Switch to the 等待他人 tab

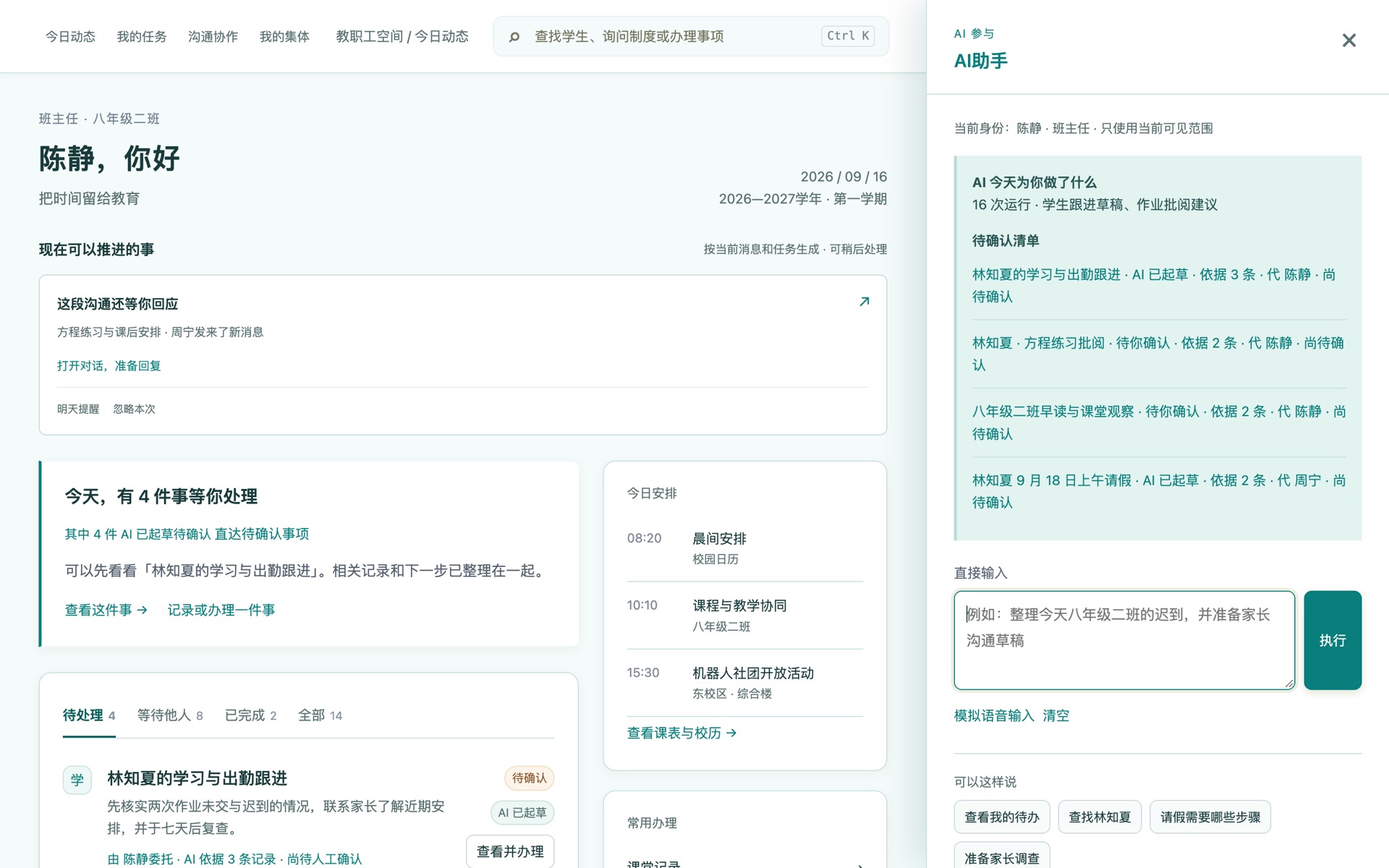click(170, 715)
